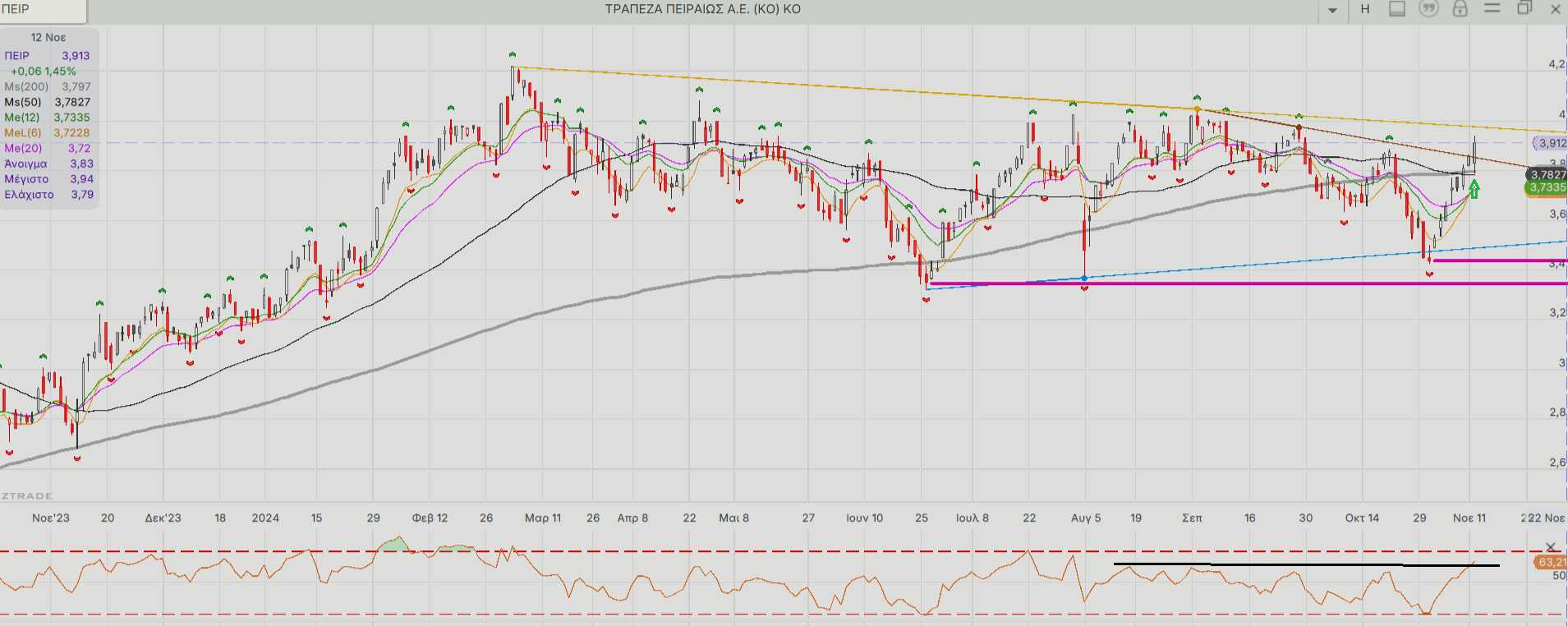The width and height of the screenshot is (1568, 626).
Task: Select the thick magenta horizontal support line
Action: point(1248,283)
